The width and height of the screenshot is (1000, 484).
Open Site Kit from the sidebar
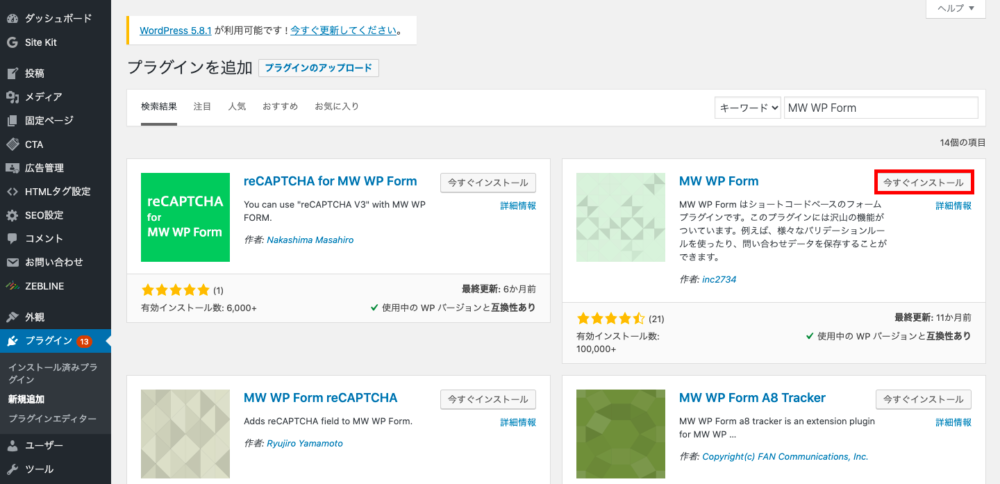[11, 42]
